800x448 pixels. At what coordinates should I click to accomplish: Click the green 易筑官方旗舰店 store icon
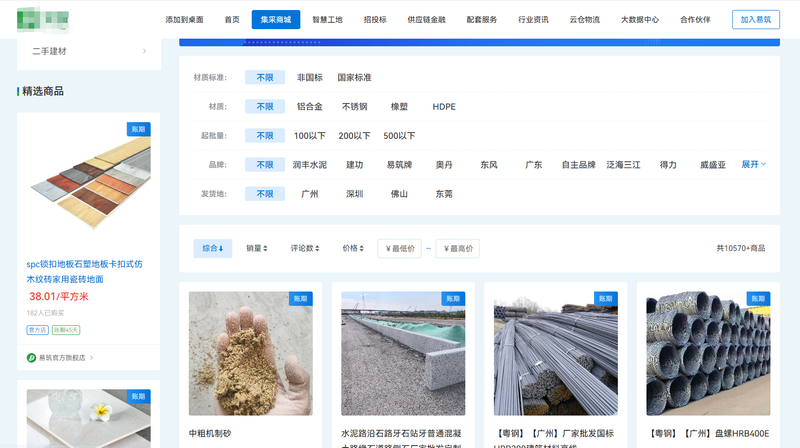pos(31,358)
